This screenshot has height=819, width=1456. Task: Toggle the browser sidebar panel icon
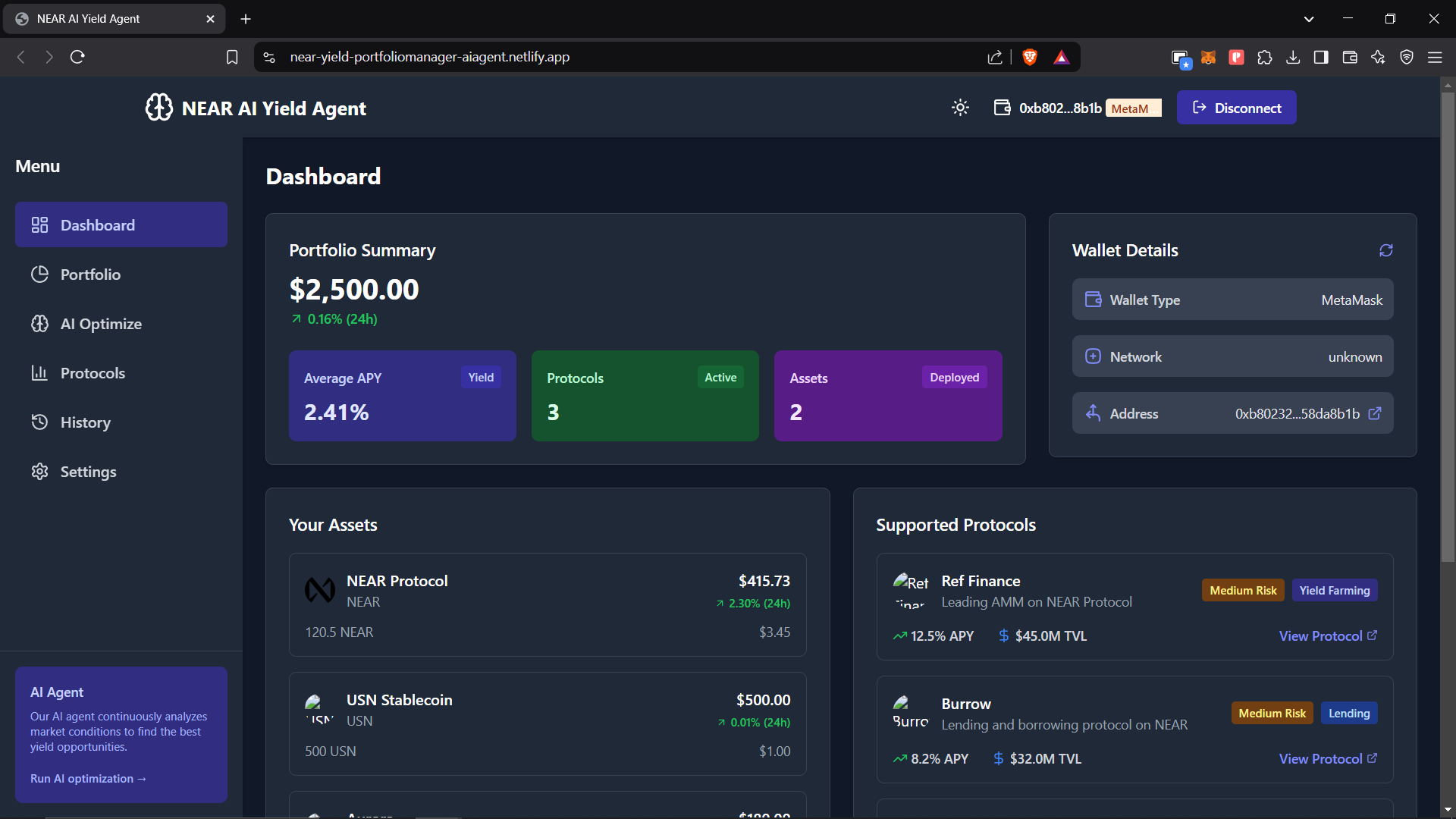point(1321,57)
